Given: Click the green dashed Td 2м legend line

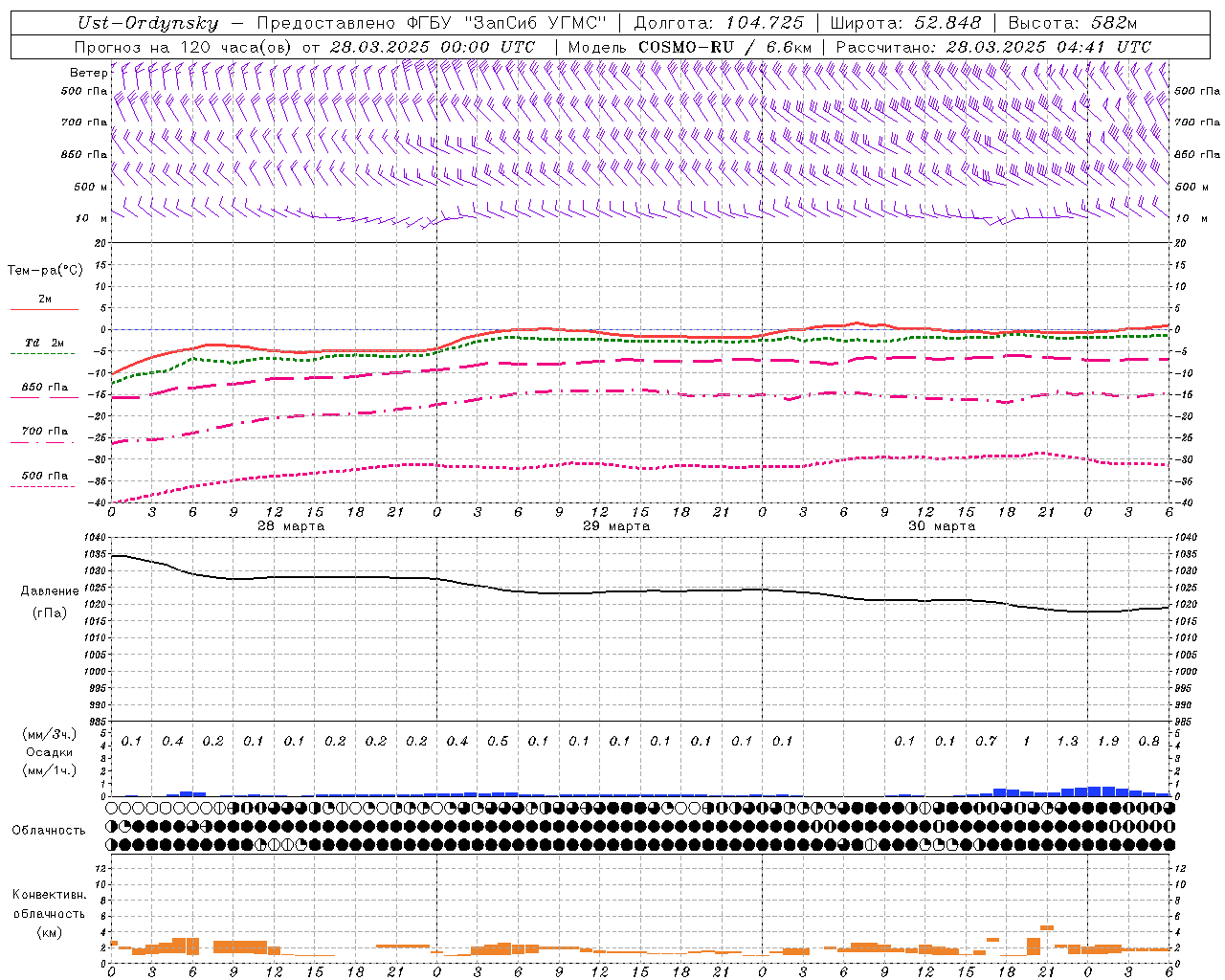Looking at the screenshot, I should coord(44,353).
